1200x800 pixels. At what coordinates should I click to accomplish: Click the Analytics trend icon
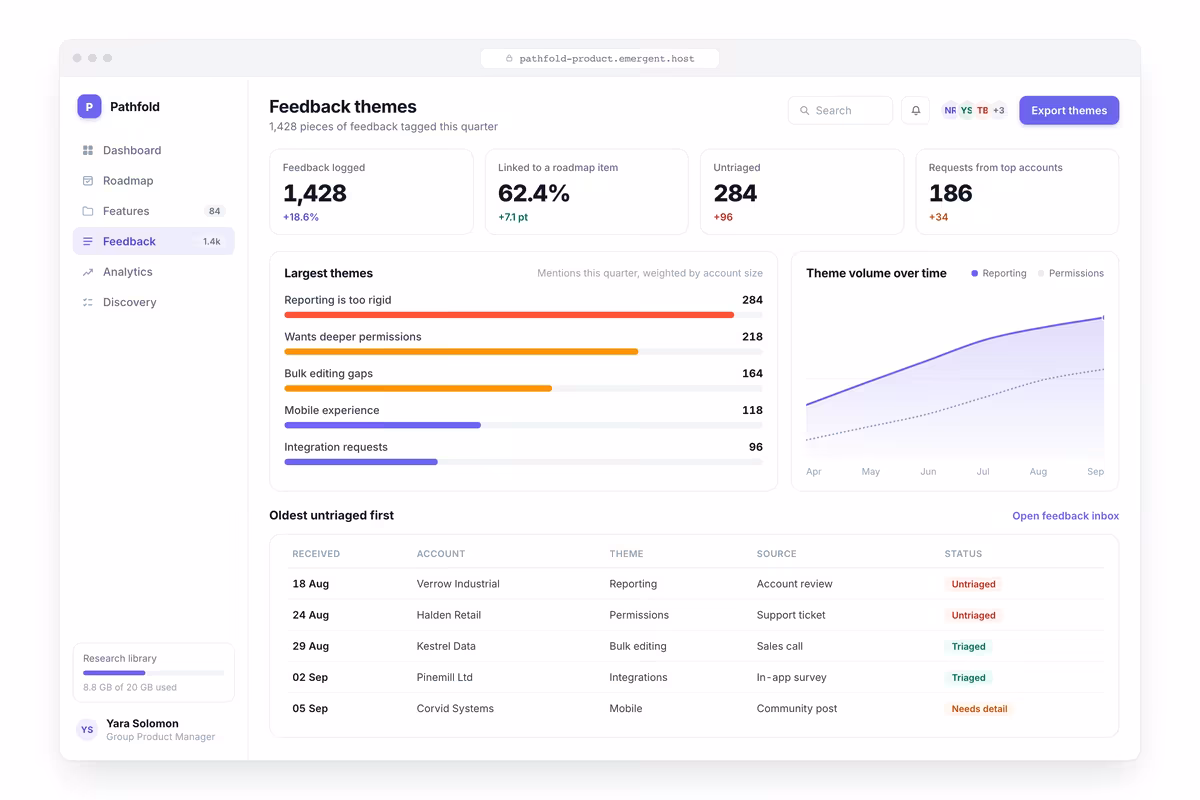[x=88, y=272]
